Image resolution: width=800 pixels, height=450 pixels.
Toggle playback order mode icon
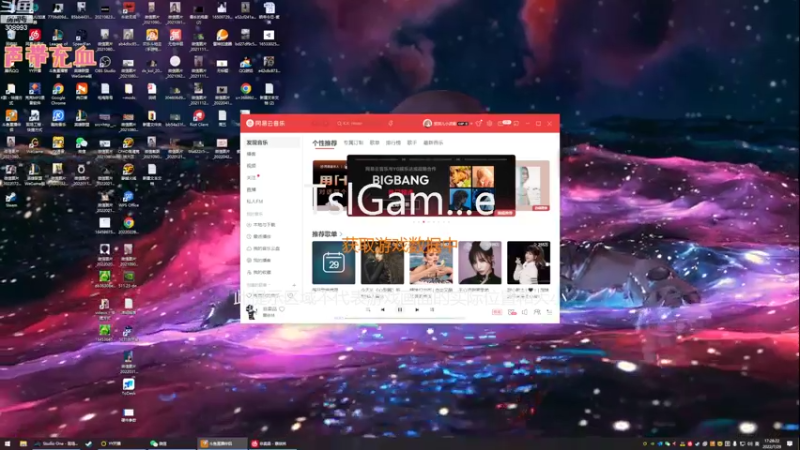pos(368,310)
